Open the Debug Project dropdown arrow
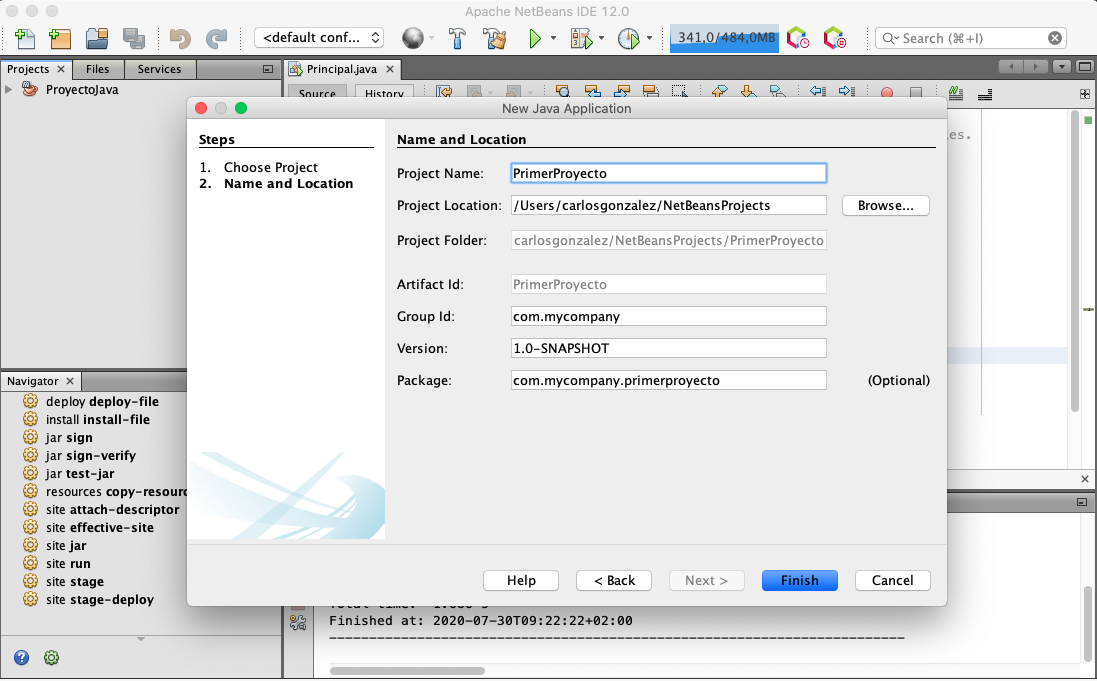The width and height of the screenshot is (1097, 681). click(x=601, y=38)
